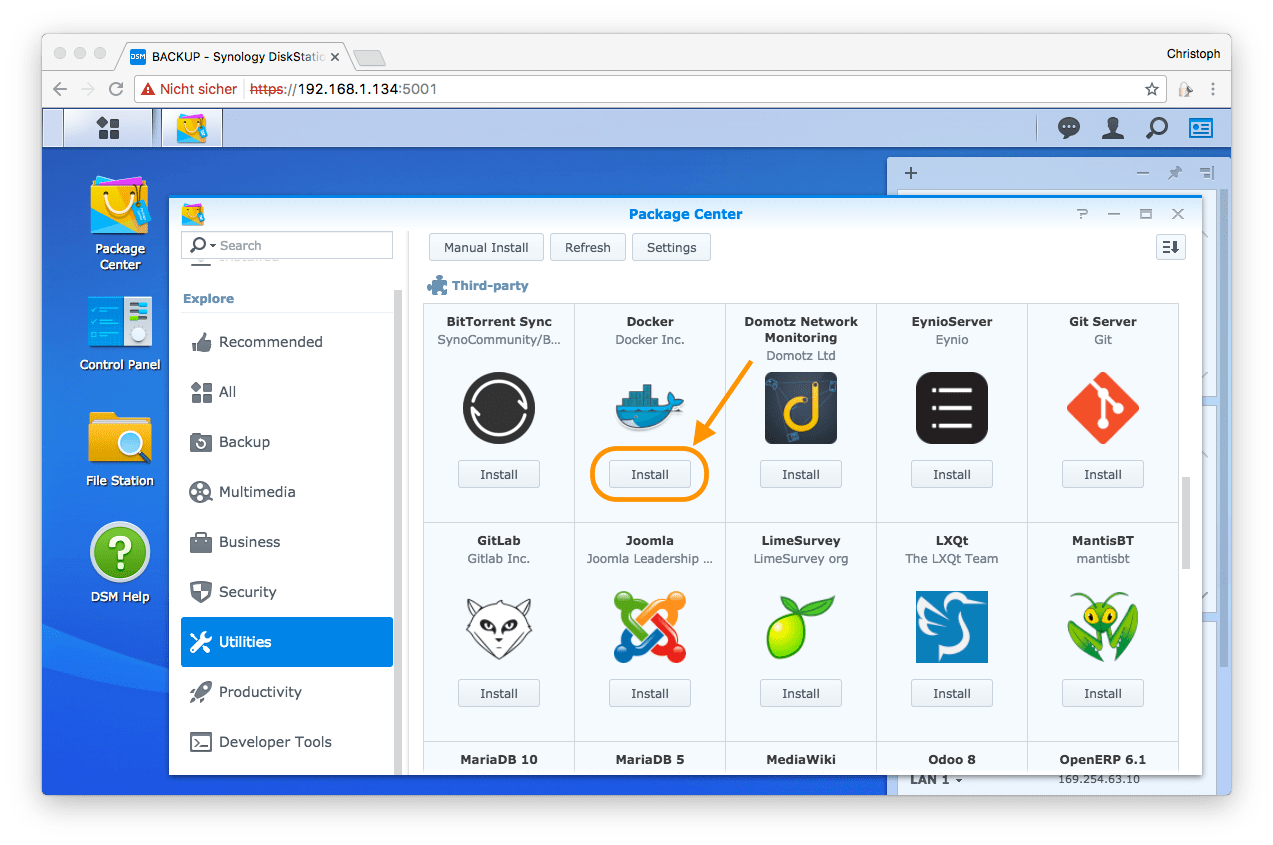This screenshot has height=845, width=1273.
Task: Click the package list vertical scrollbar
Action: (x=1186, y=522)
